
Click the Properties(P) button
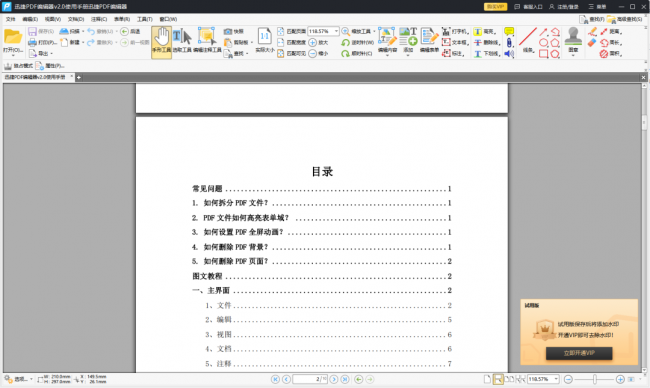tap(50, 65)
